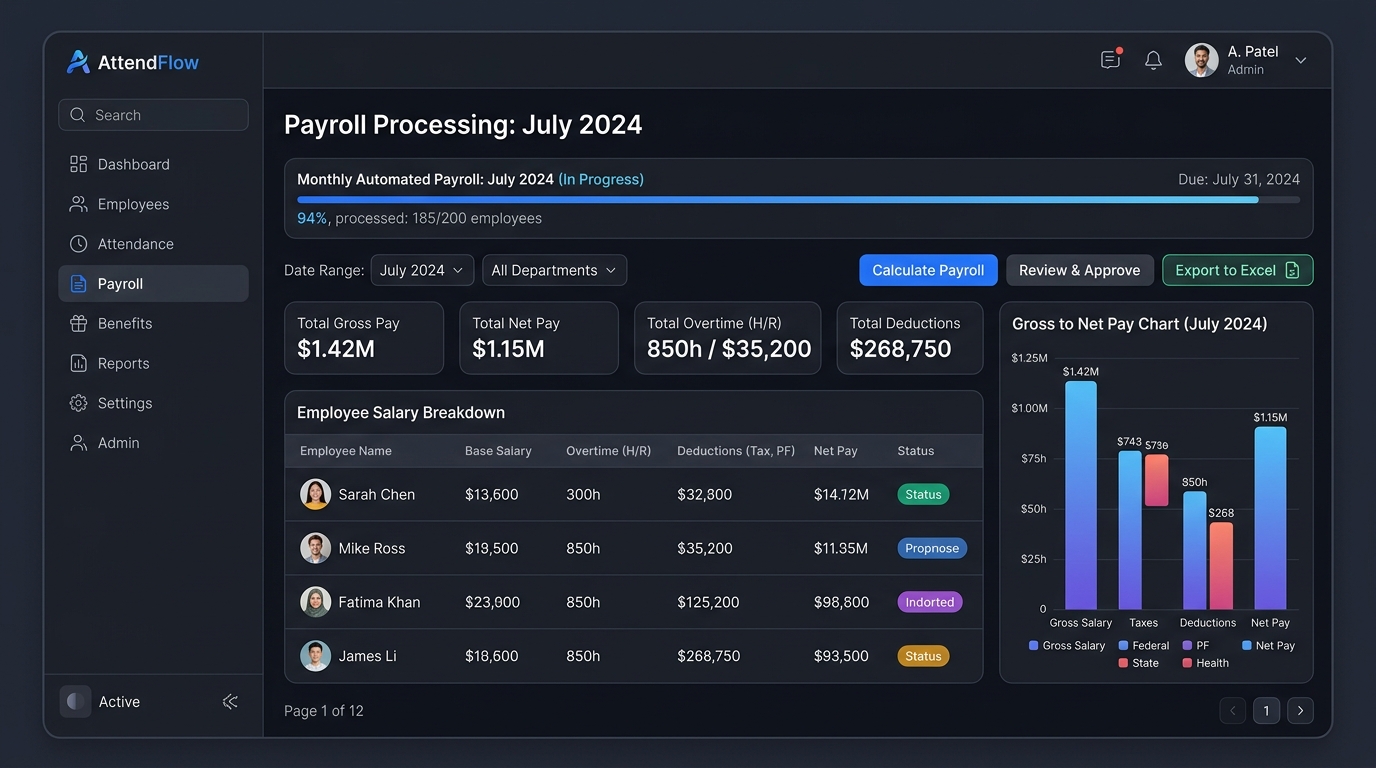Click the Indorted status badge for Fatima Khan
Viewport: 1376px width, 768px height.
pos(930,602)
